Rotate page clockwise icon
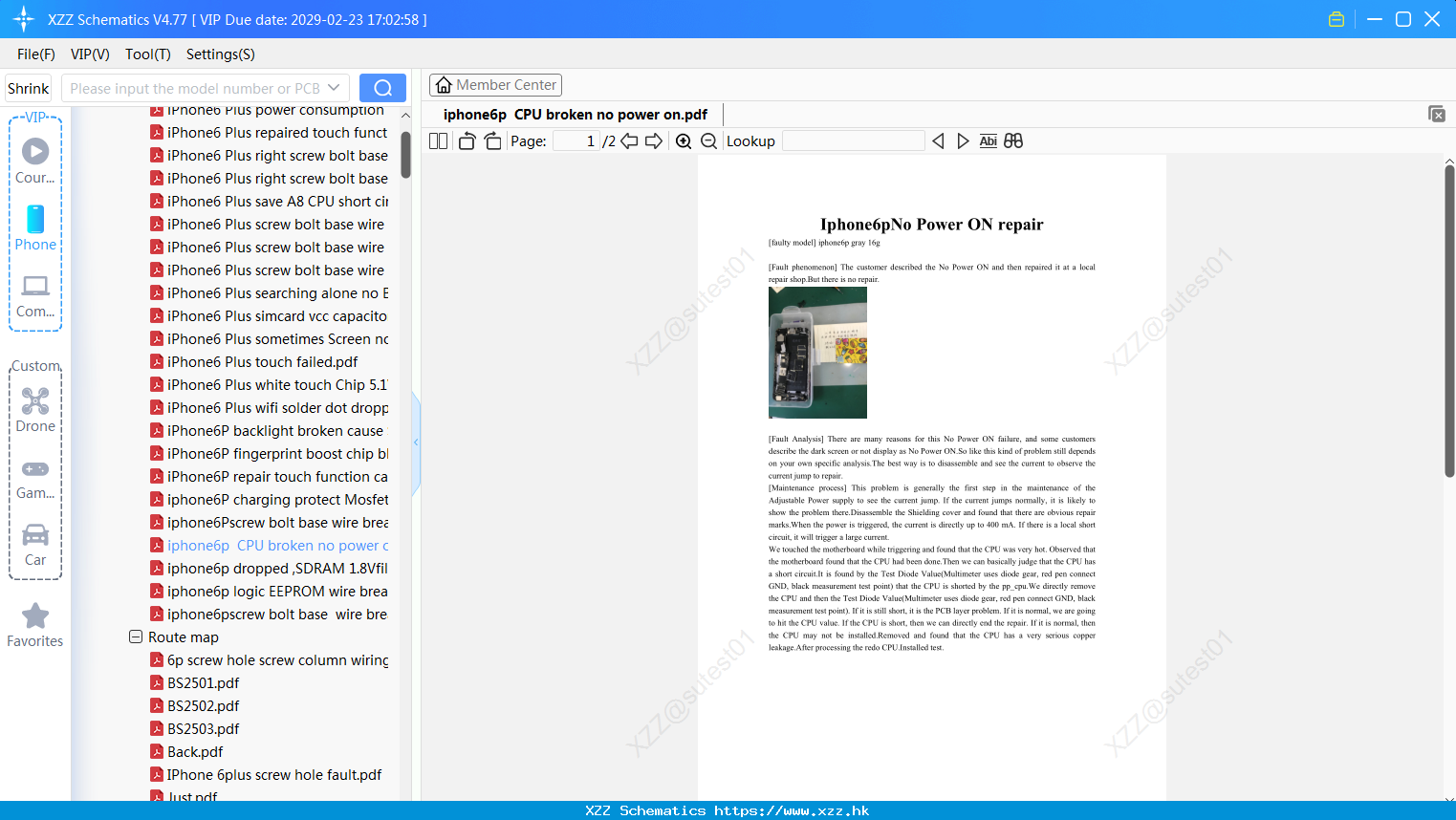 (x=492, y=141)
